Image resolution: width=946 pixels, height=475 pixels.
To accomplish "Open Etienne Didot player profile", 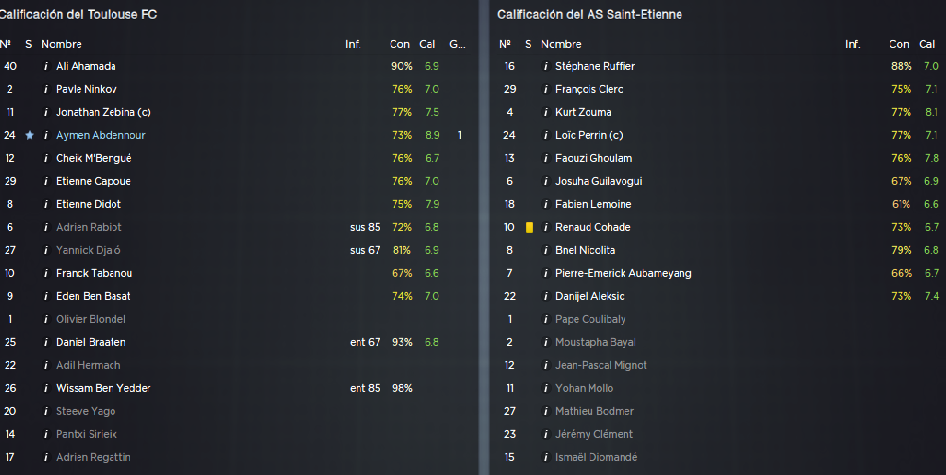I will (x=89, y=204).
